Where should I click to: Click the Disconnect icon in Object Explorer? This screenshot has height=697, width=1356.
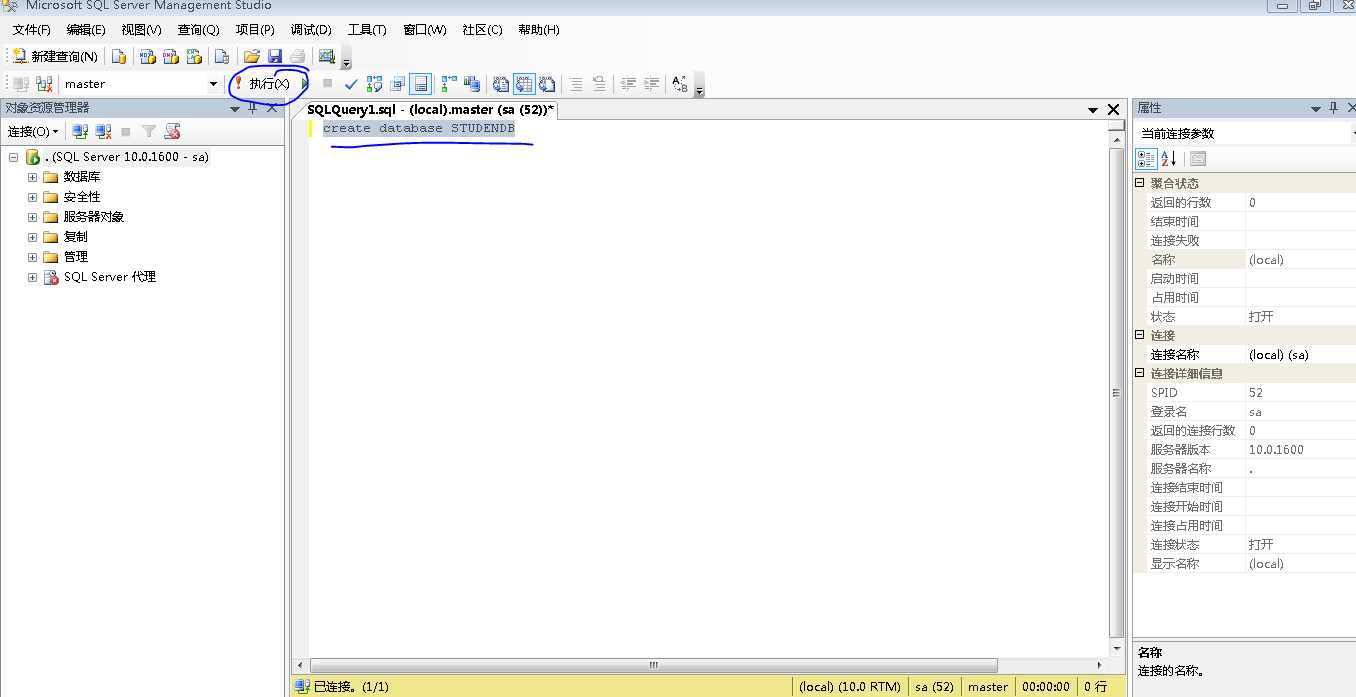[103, 131]
